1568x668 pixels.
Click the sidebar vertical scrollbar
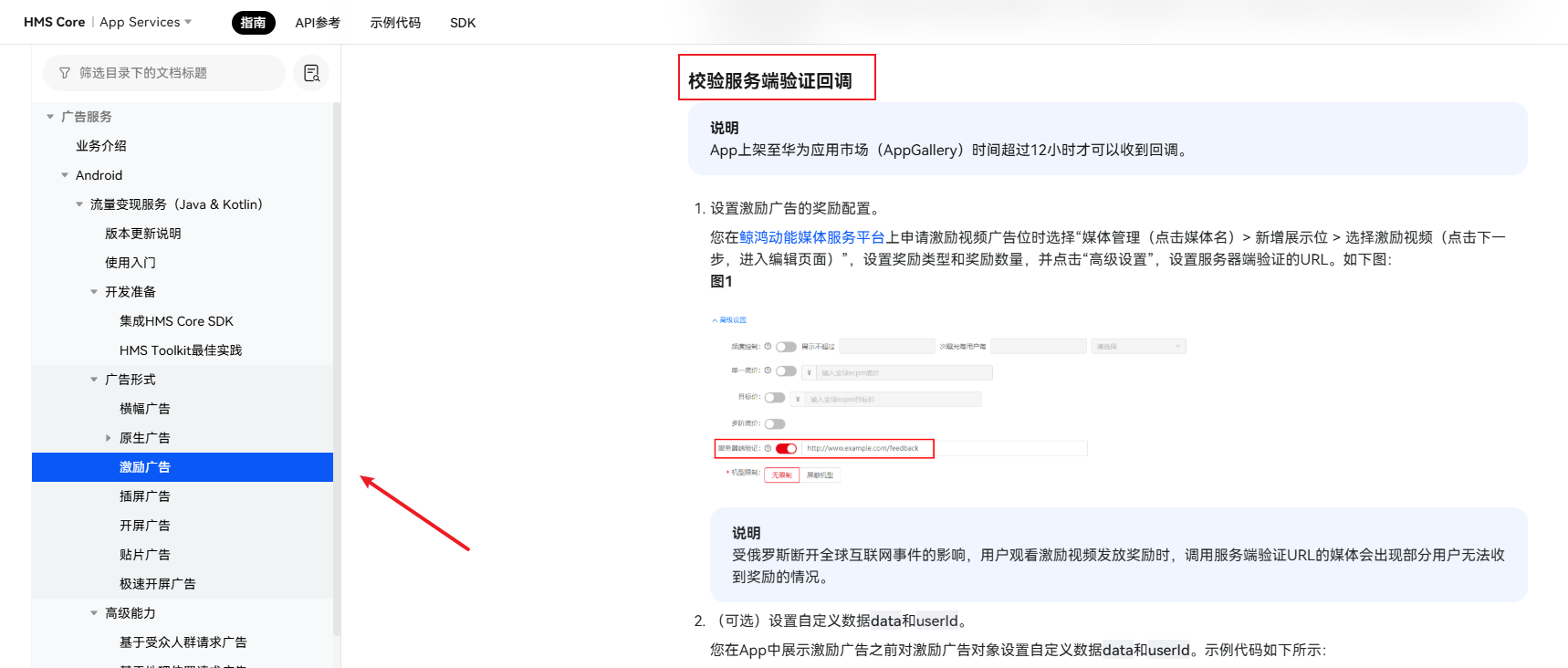coord(337,369)
